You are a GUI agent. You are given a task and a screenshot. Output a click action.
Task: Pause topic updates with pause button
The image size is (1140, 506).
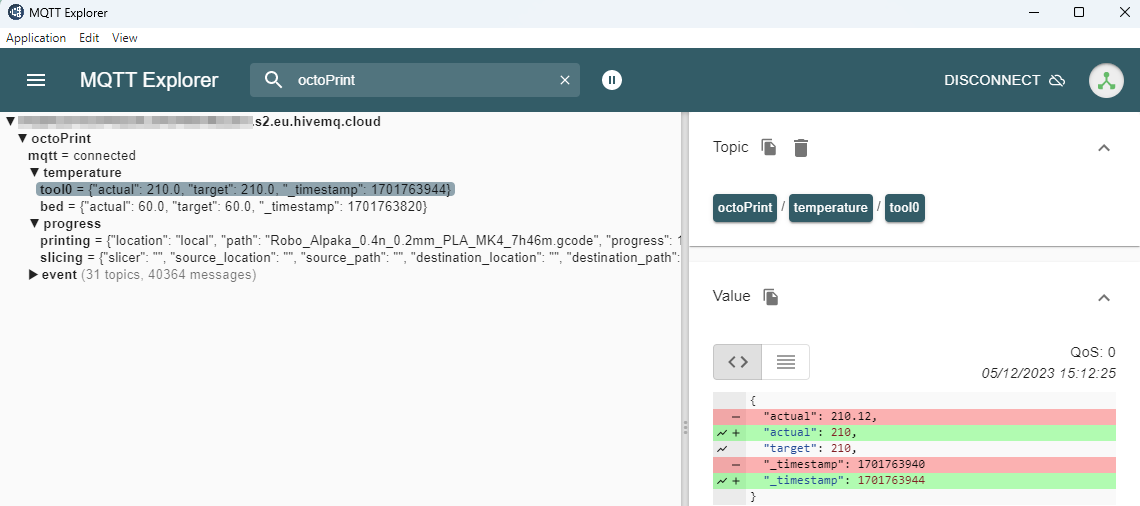coord(612,80)
